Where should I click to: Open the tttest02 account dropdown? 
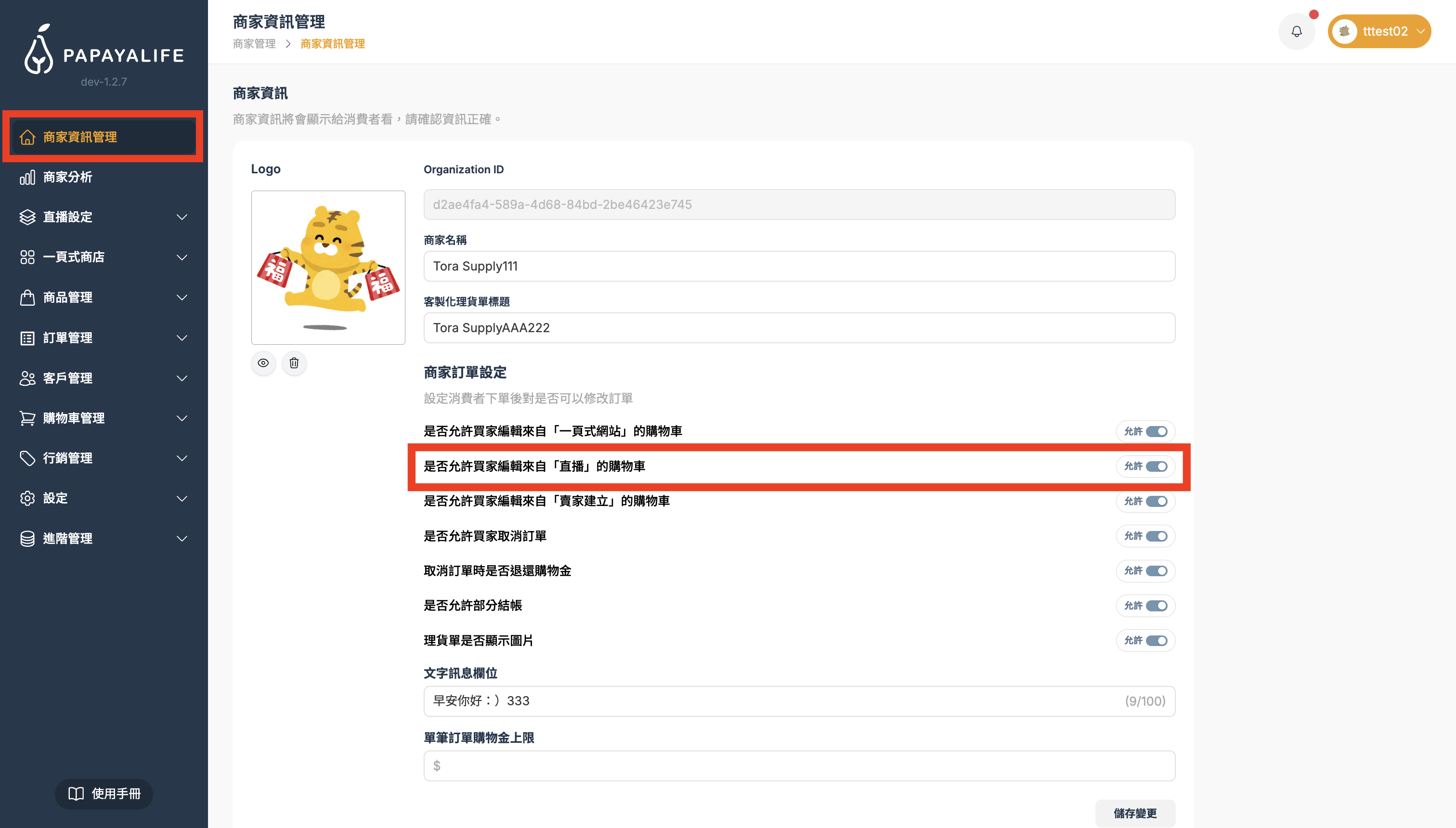(1378, 31)
